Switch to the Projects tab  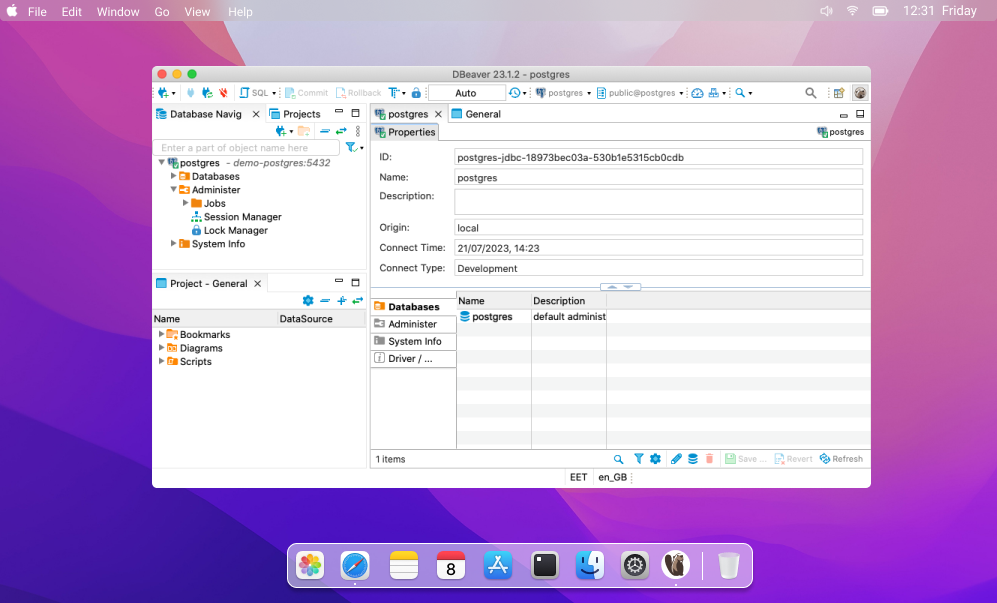click(295, 114)
